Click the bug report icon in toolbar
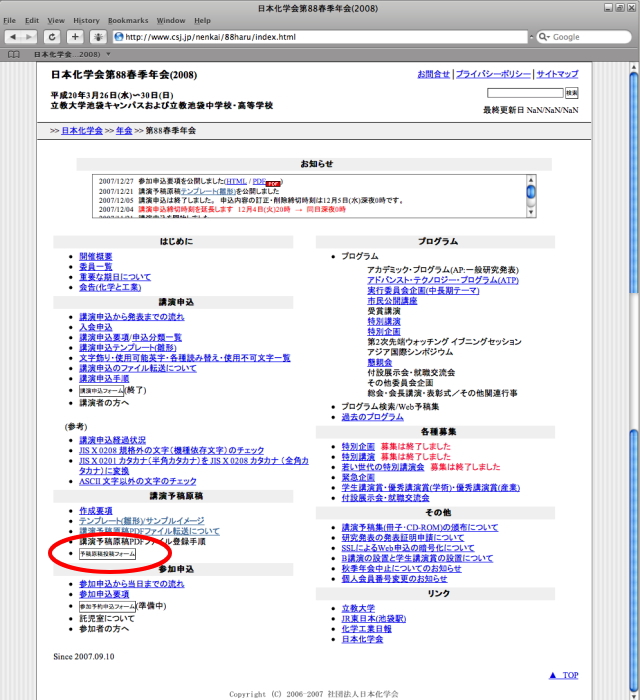The image size is (640, 700). tap(99, 37)
